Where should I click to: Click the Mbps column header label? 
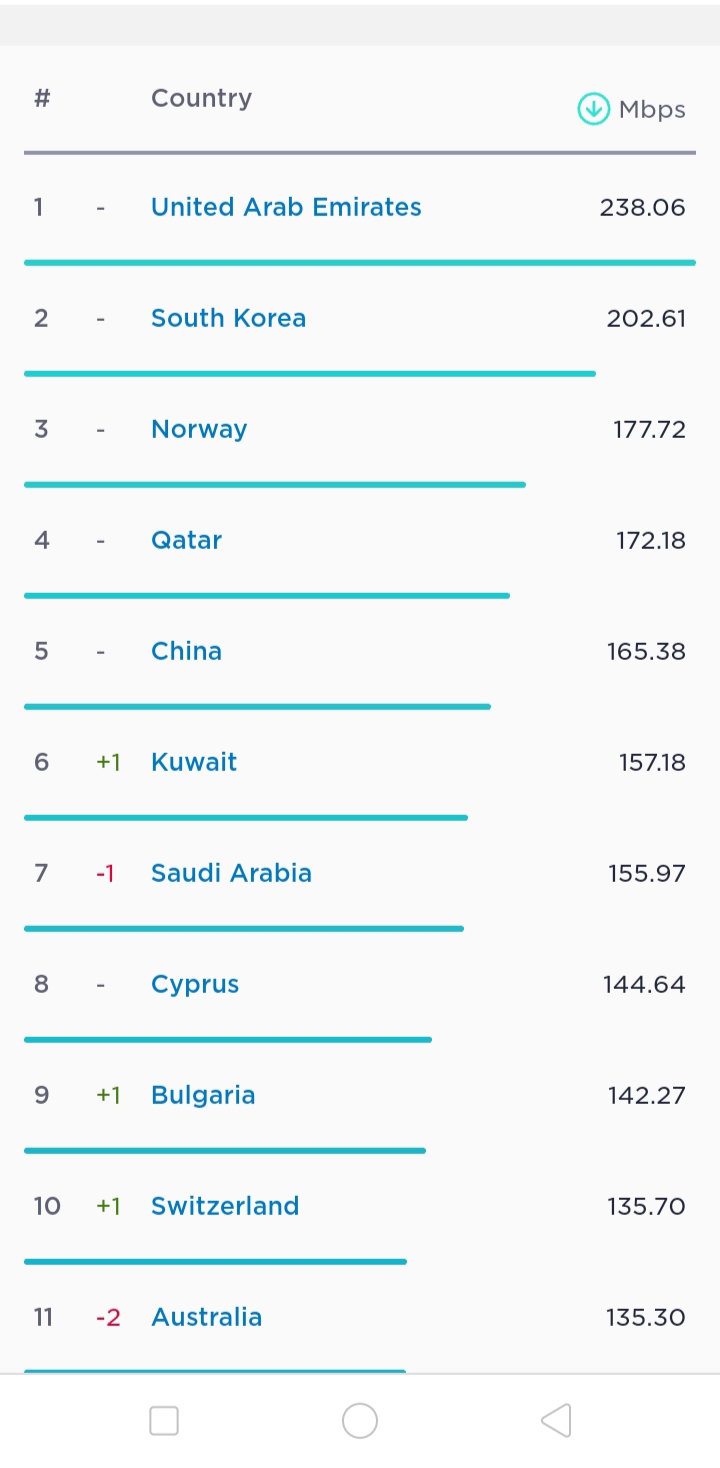(652, 110)
